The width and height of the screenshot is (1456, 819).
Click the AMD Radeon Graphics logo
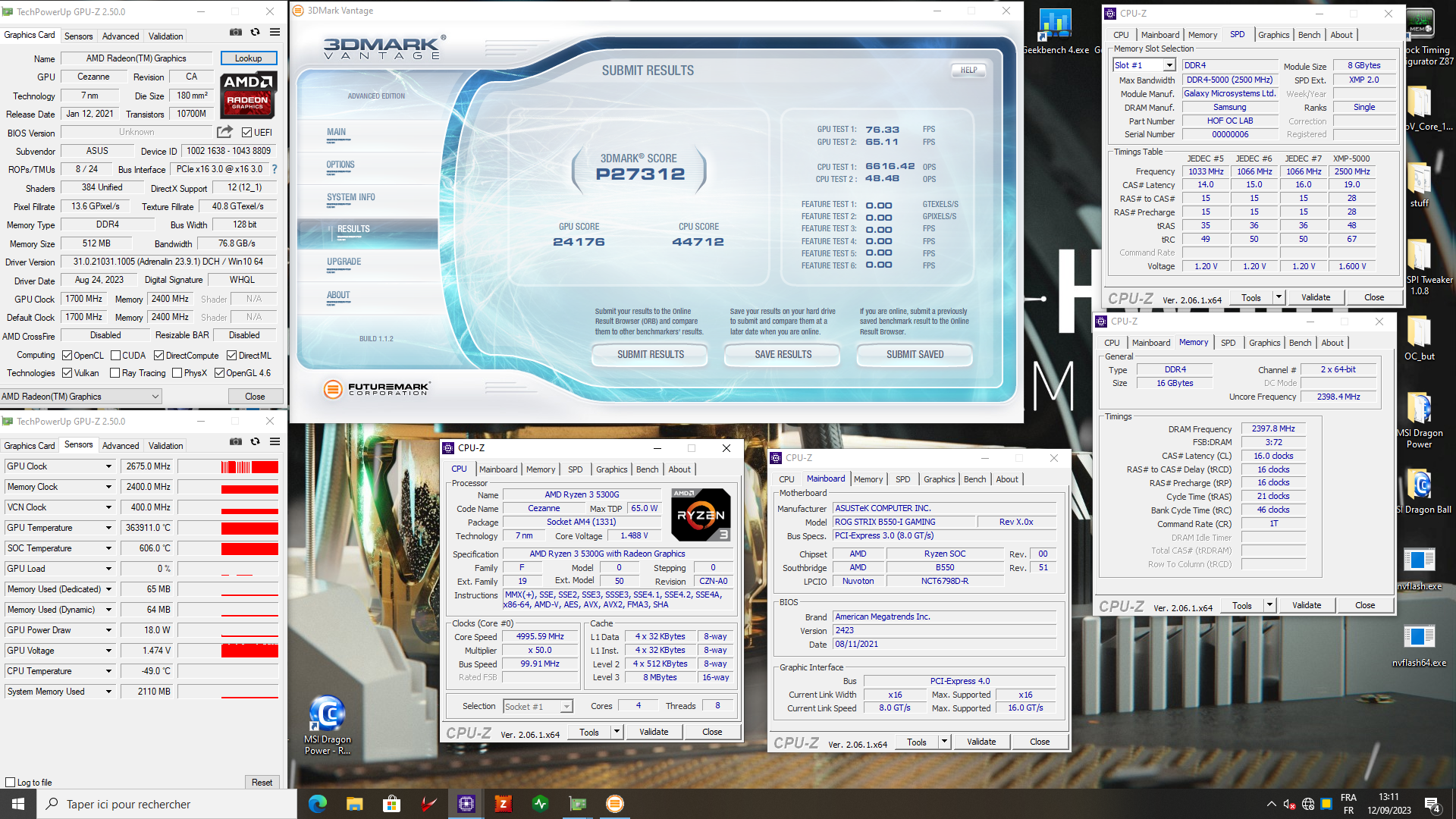(249, 94)
